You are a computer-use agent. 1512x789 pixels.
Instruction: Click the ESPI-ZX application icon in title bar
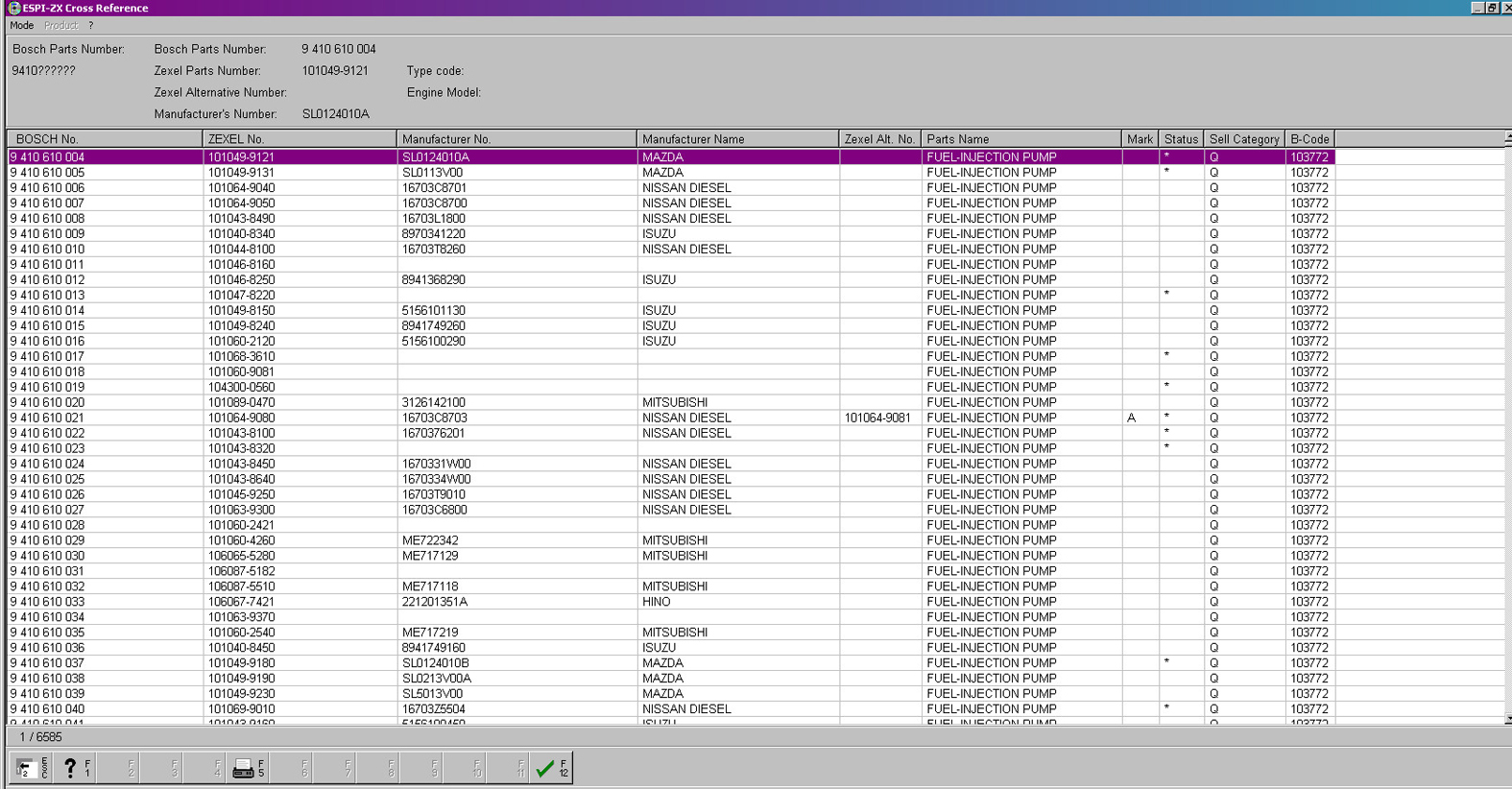coord(13,8)
